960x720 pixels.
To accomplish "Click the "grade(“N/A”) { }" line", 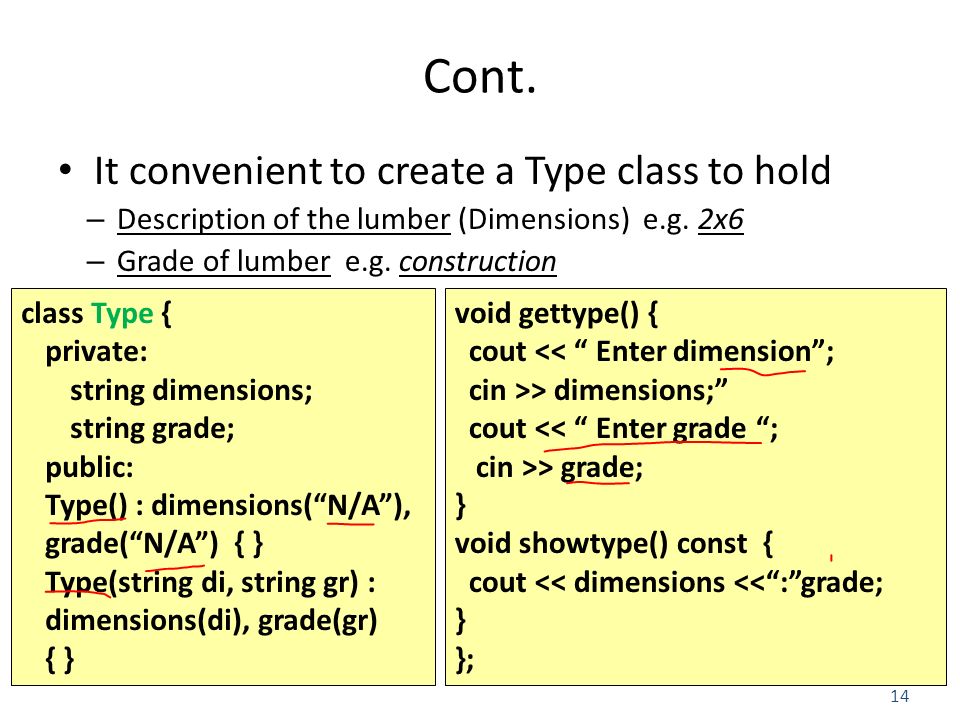I will coord(154,544).
